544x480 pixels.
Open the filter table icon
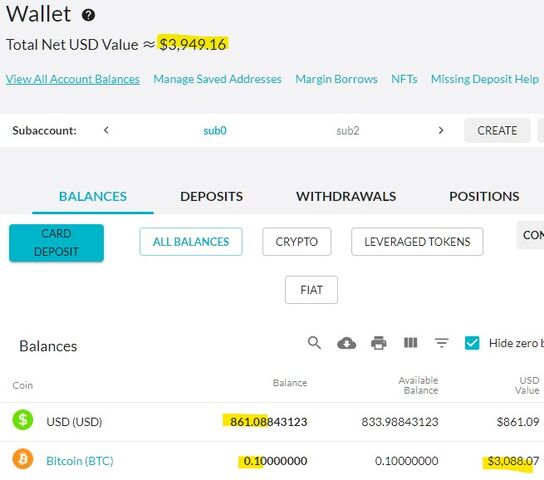coord(442,343)
